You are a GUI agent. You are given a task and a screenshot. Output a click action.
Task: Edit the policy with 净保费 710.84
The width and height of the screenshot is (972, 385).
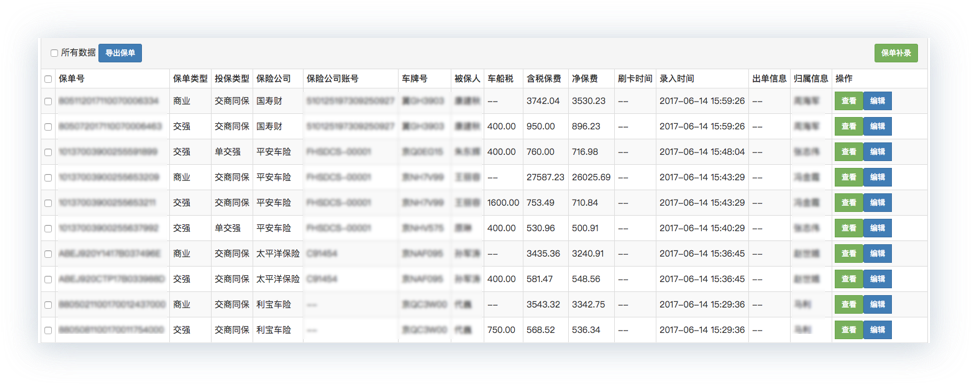coord(877,203)
